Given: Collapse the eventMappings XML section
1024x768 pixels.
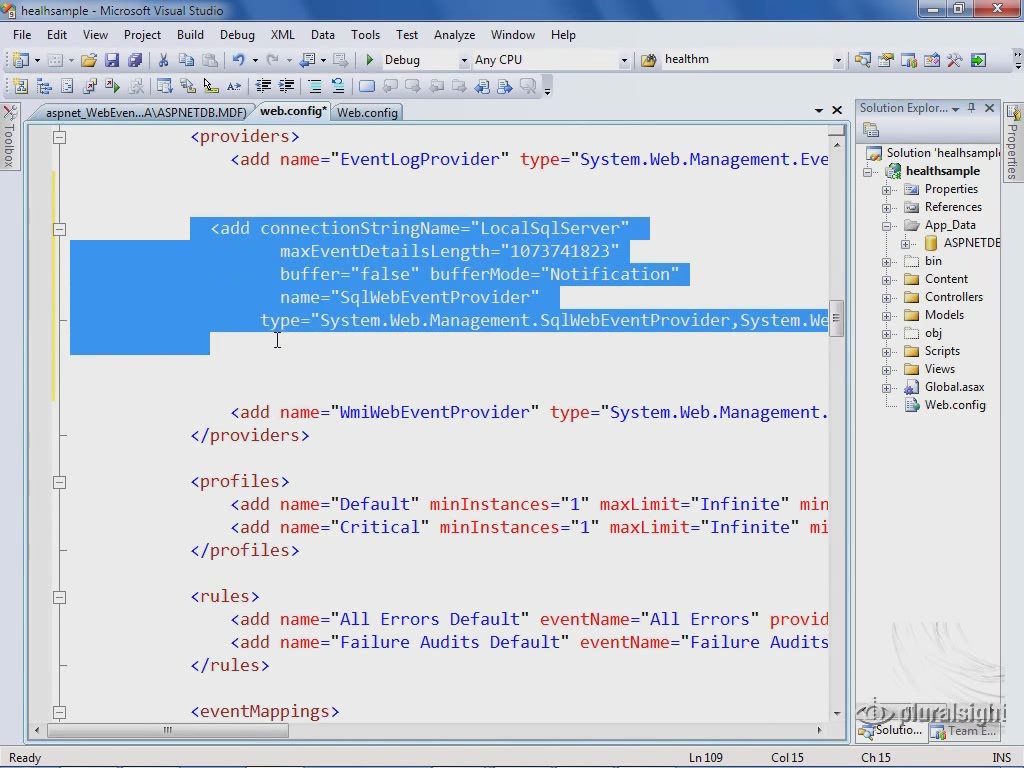Looking at the screenshot, I should click(59, 712).
